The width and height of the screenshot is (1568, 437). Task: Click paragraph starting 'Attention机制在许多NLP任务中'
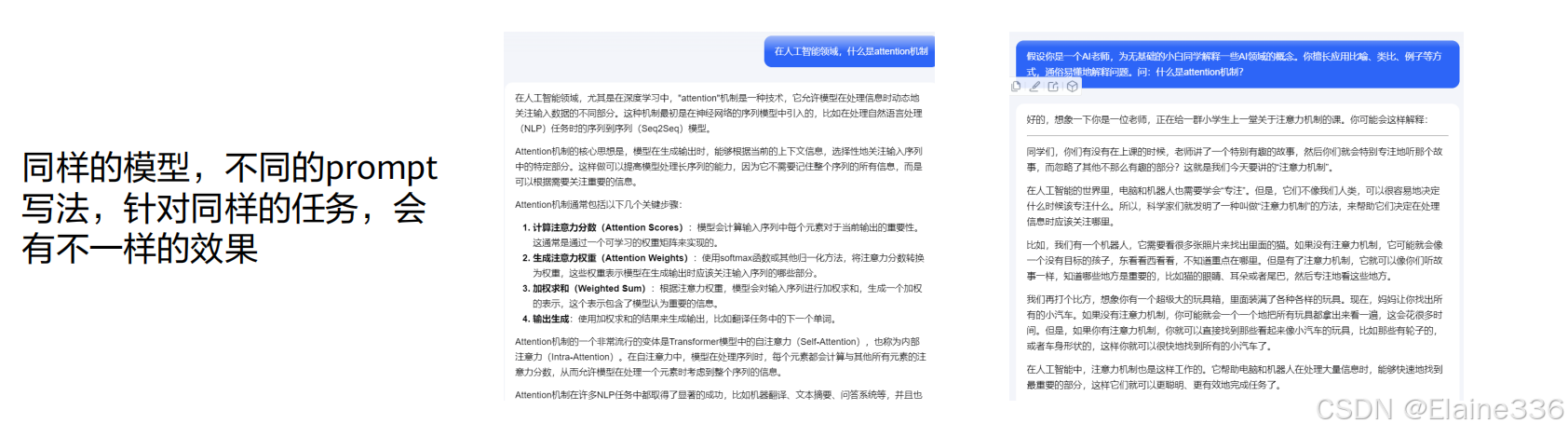point(720,395)
